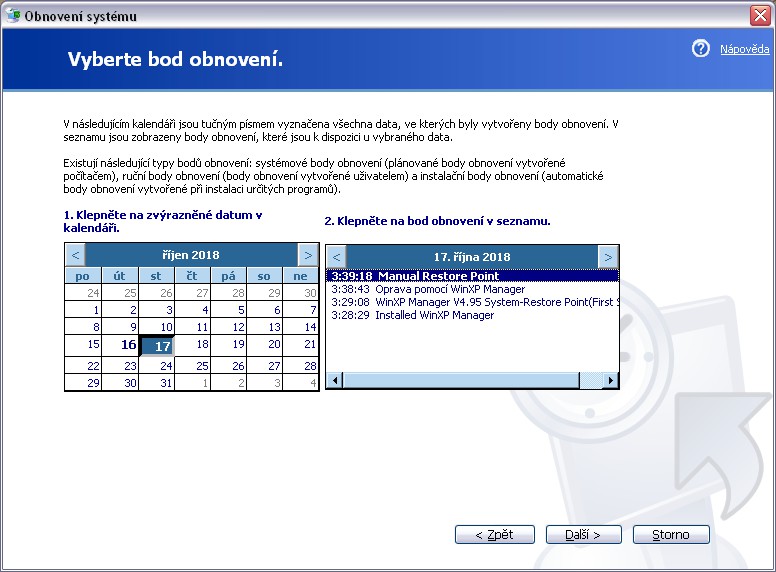Click the list's right scroll arrow

pyautogui.click(x=611, y=380)
